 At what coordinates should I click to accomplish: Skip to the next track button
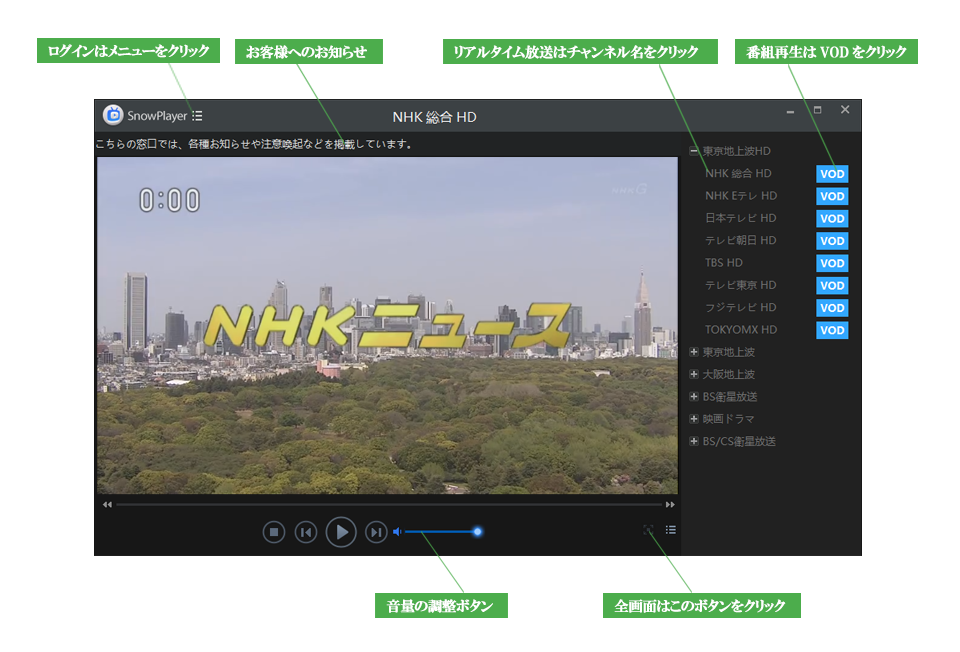pos(376,532)
